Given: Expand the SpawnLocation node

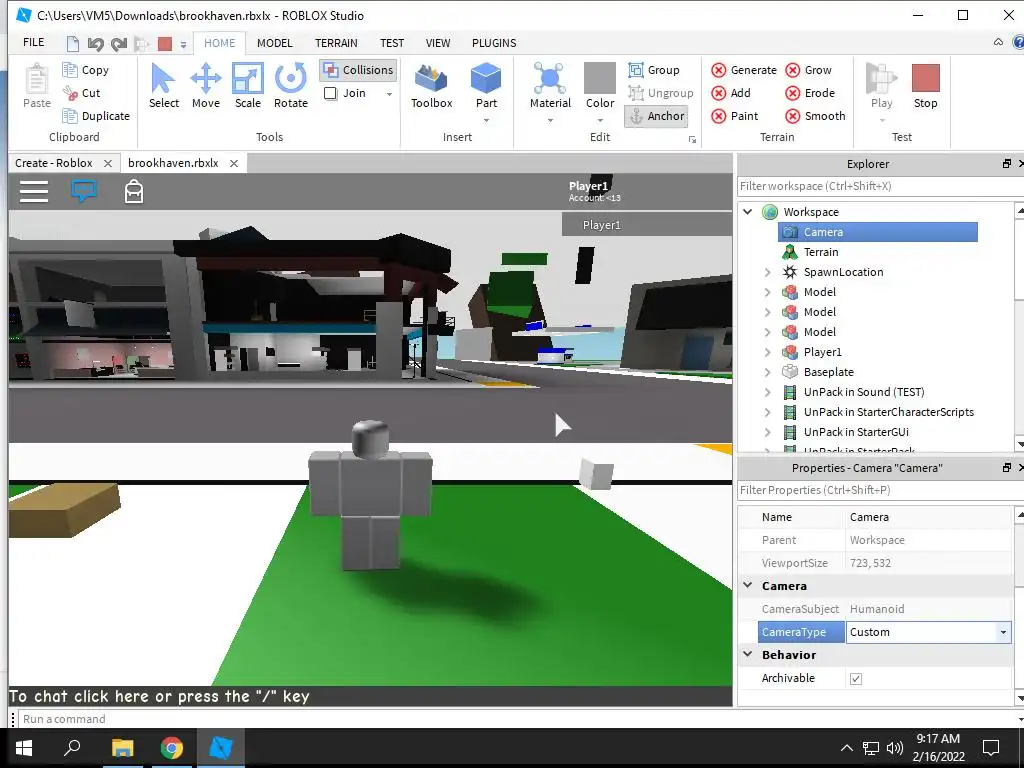Looking at the screenshot, I should 767,272.
